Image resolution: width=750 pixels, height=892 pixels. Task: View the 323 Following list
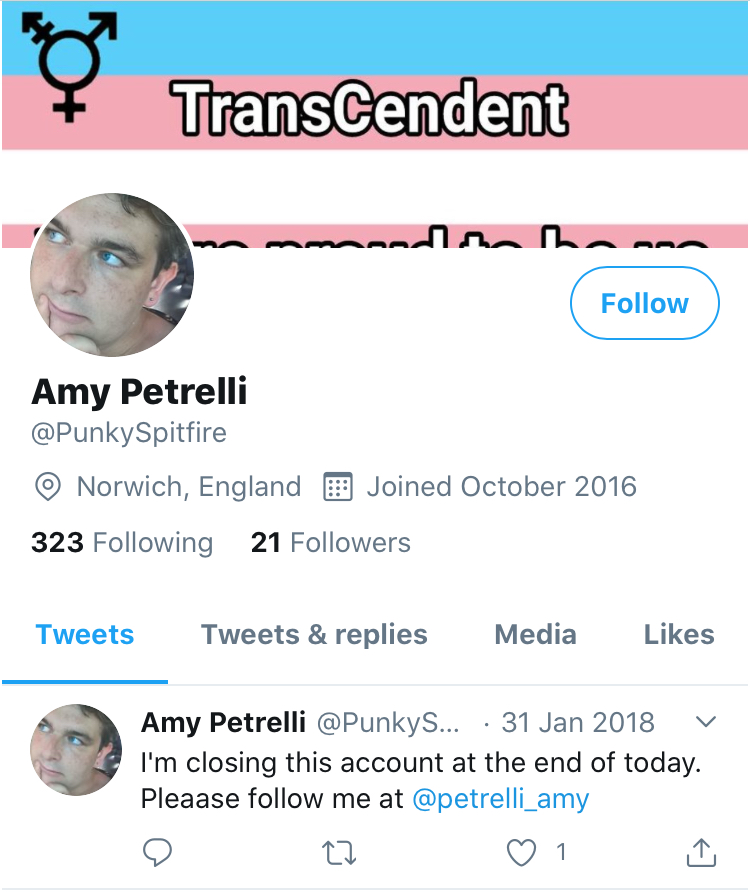pos(122,542)
